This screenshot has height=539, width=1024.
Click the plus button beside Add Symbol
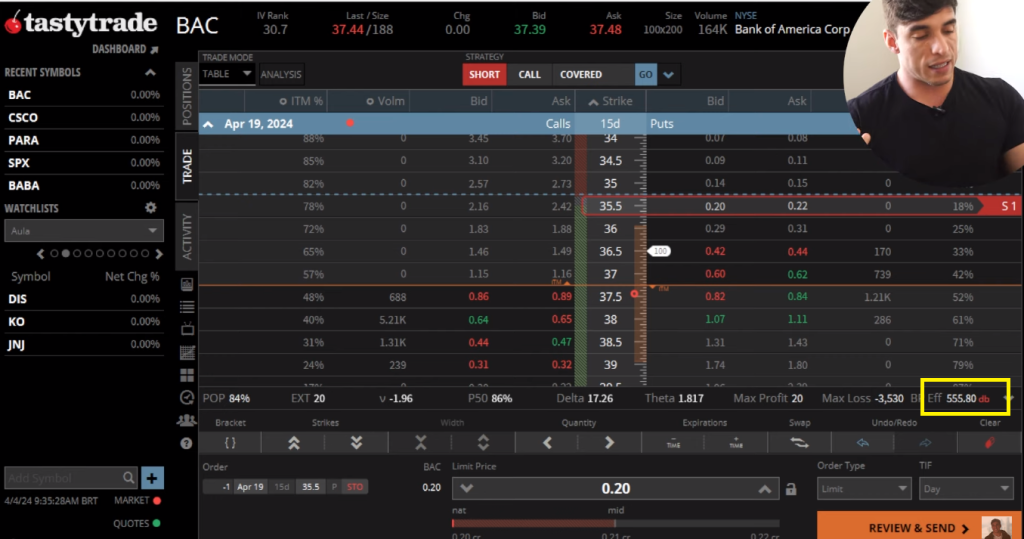point(152,478)
